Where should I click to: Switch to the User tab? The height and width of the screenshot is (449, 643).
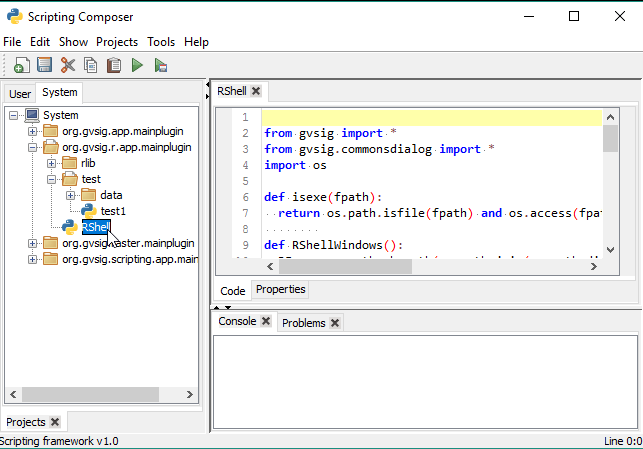click(20, 93)
